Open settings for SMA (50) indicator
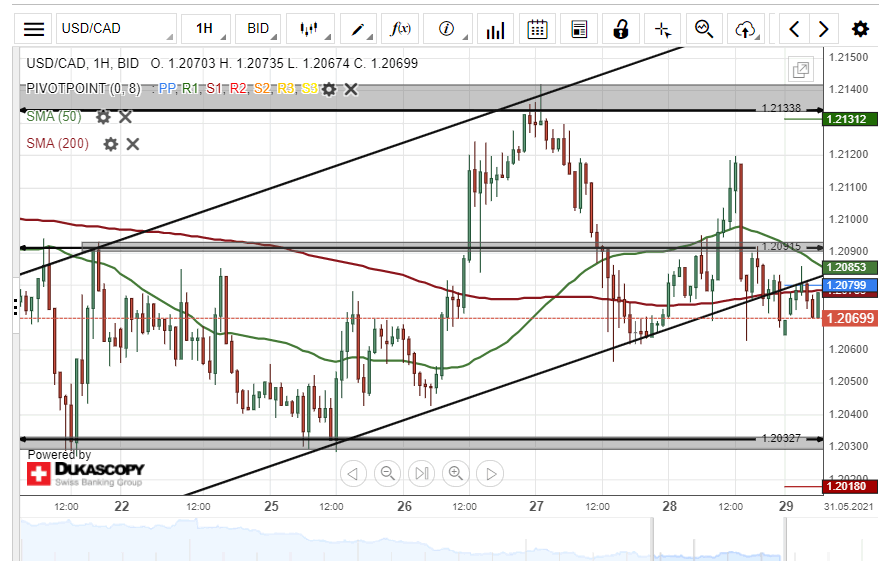The width and height of the screenshot is (887, 572). (x=103, y=117)
